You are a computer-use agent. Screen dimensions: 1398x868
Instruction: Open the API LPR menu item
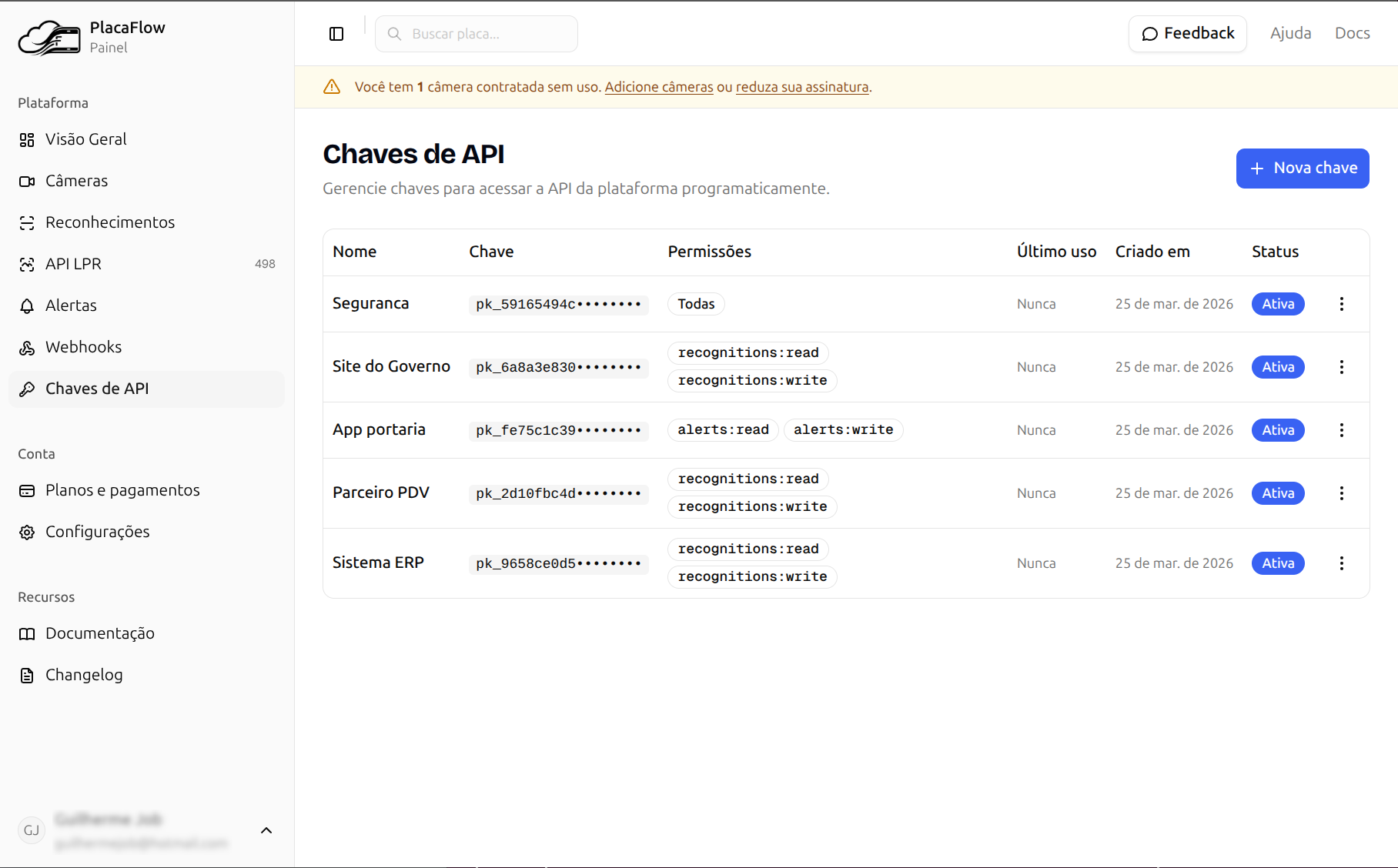(x=73, y=264)
